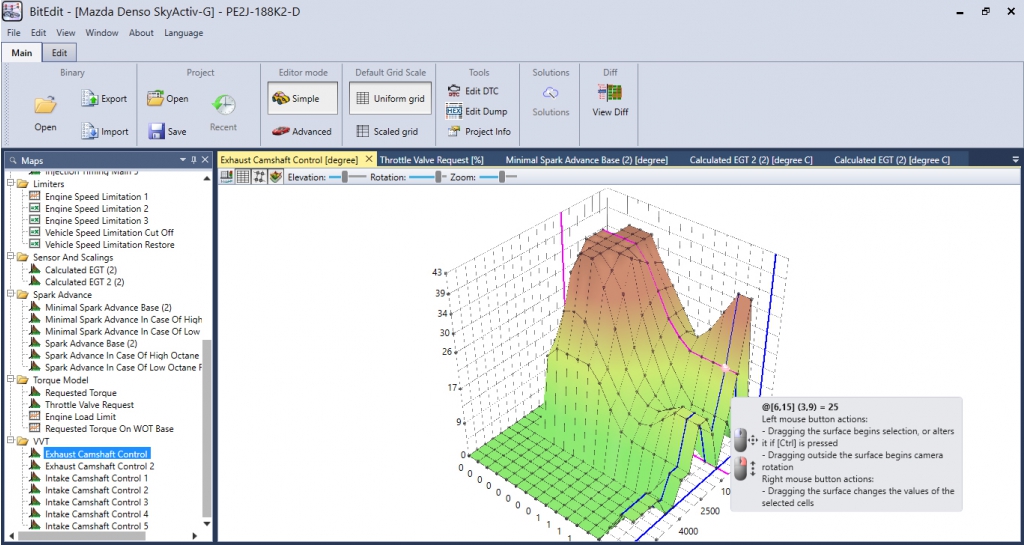Open a project via Project Open icon
1024x545 pixels.
coord(155,99)
